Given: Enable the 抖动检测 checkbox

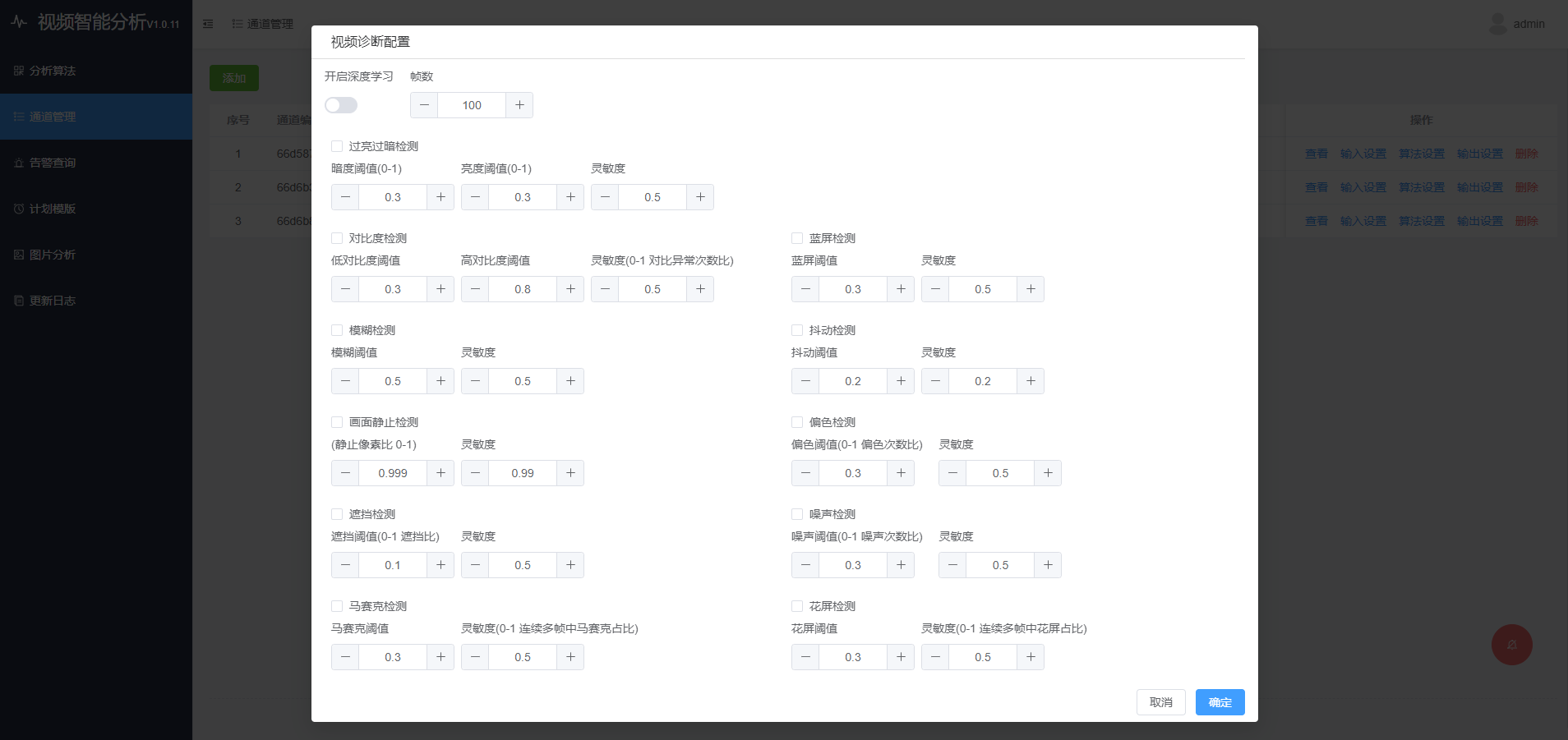Looking at the screenshot, I should pyautogui.click(x=797, y=330).
